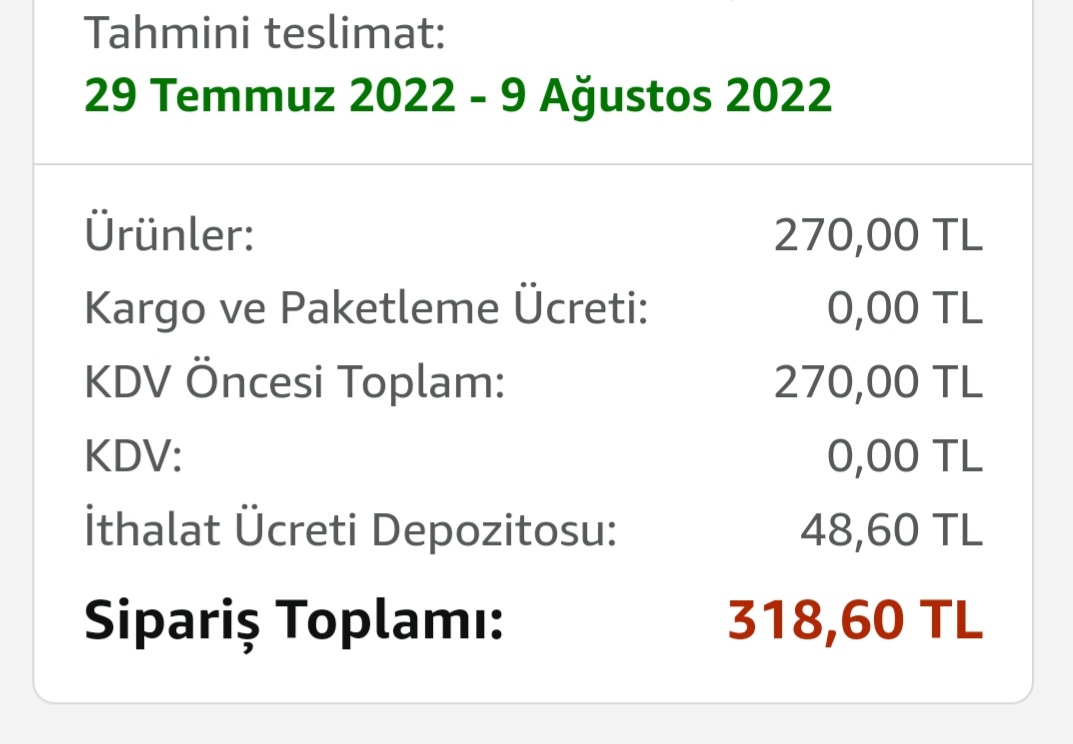Click the divider line above the Ürünler row
This screenshot has height=744, width=1073.
[533, 164]
